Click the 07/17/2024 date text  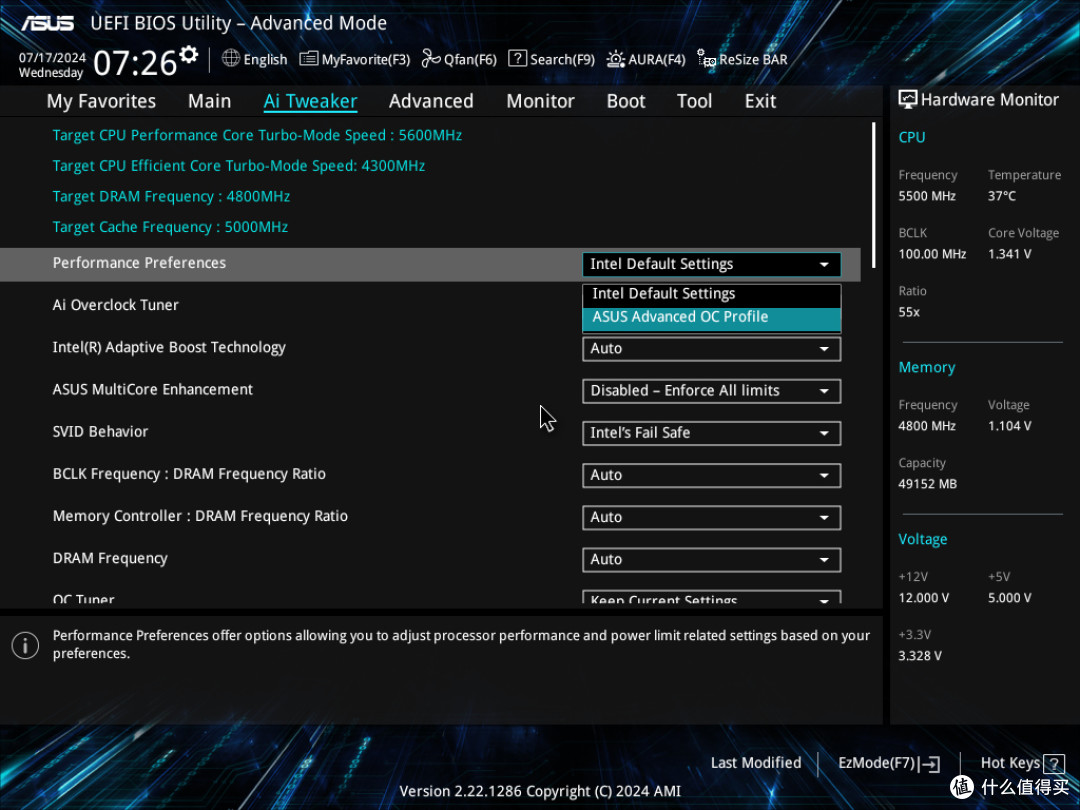click(52, 58)
